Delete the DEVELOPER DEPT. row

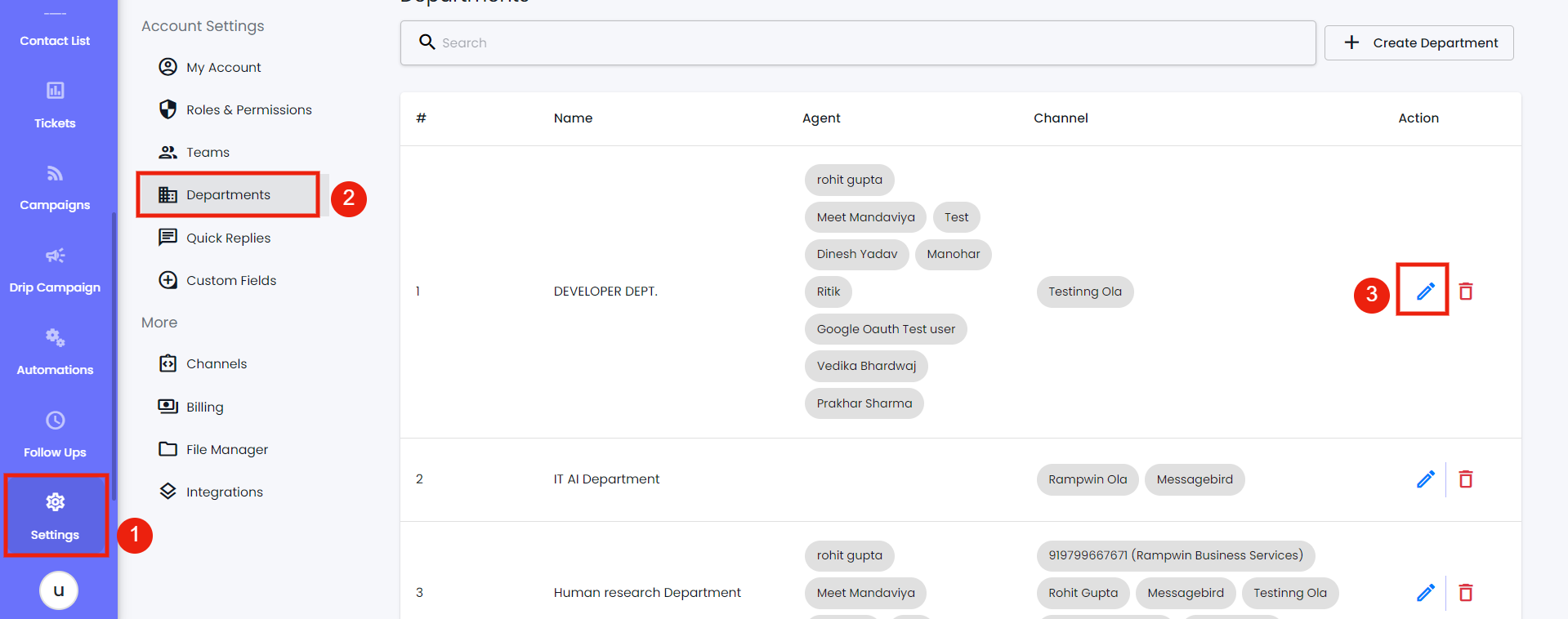[x=1466, y=292]
